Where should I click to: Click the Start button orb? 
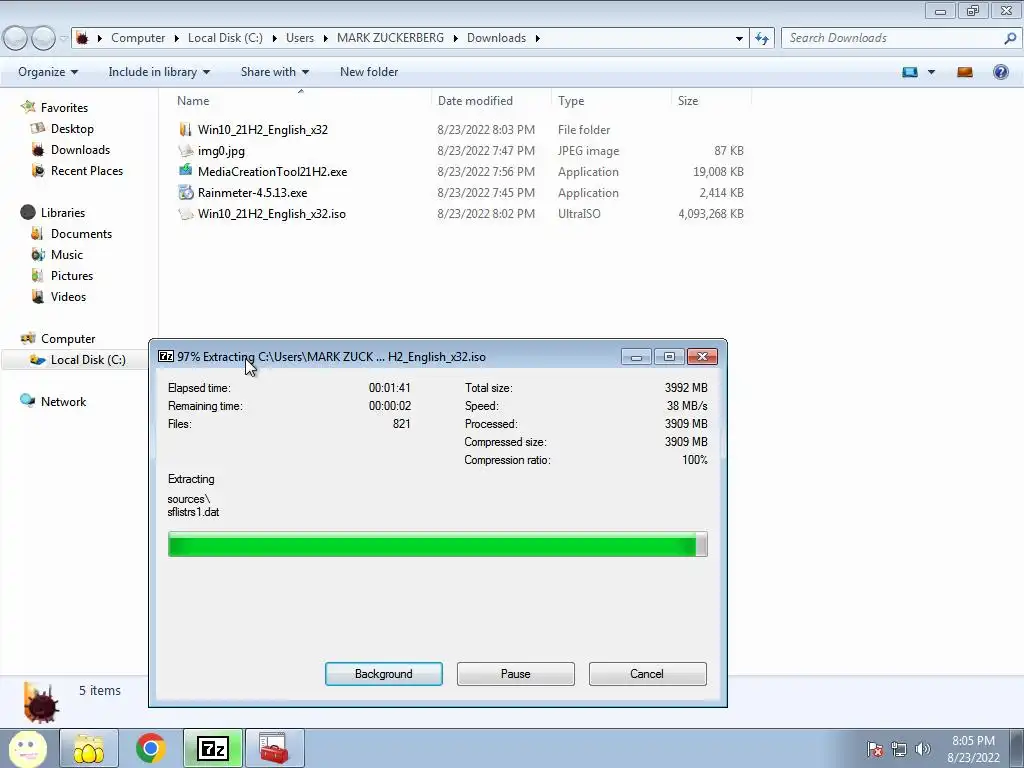tap(27, 748)
